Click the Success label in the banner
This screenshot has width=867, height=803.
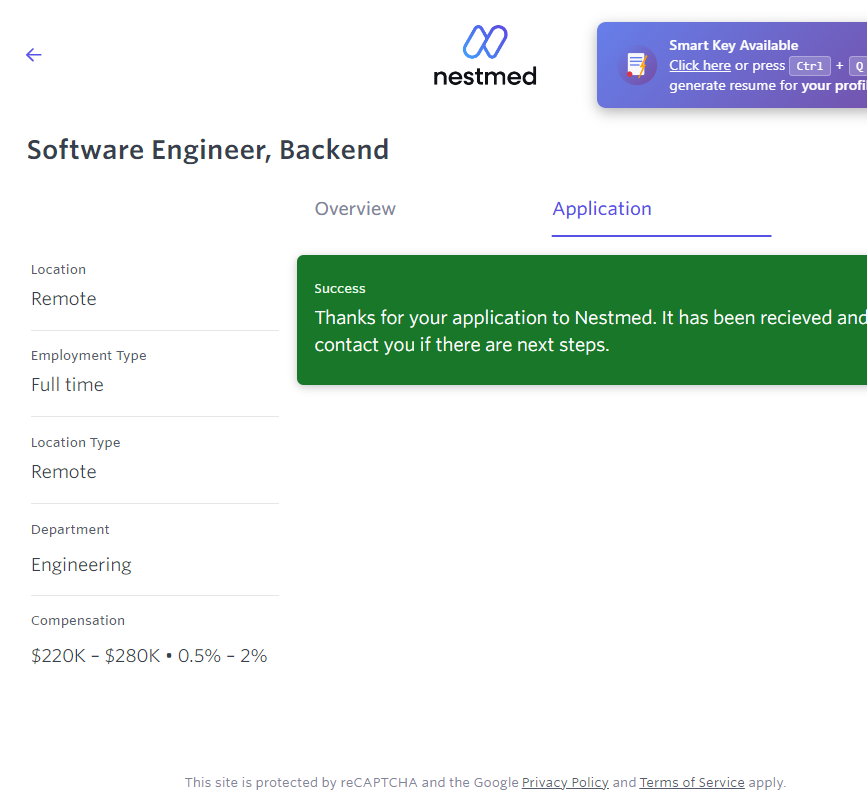340,289
